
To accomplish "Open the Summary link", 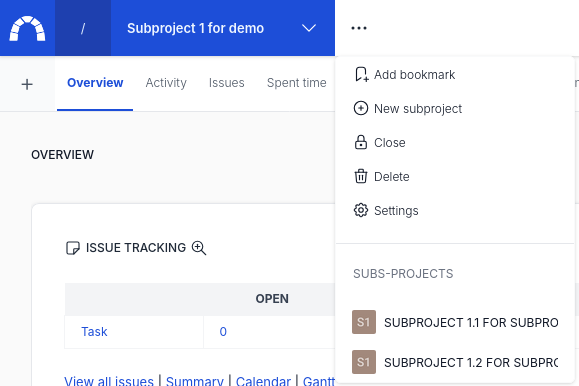I will 195,381.
